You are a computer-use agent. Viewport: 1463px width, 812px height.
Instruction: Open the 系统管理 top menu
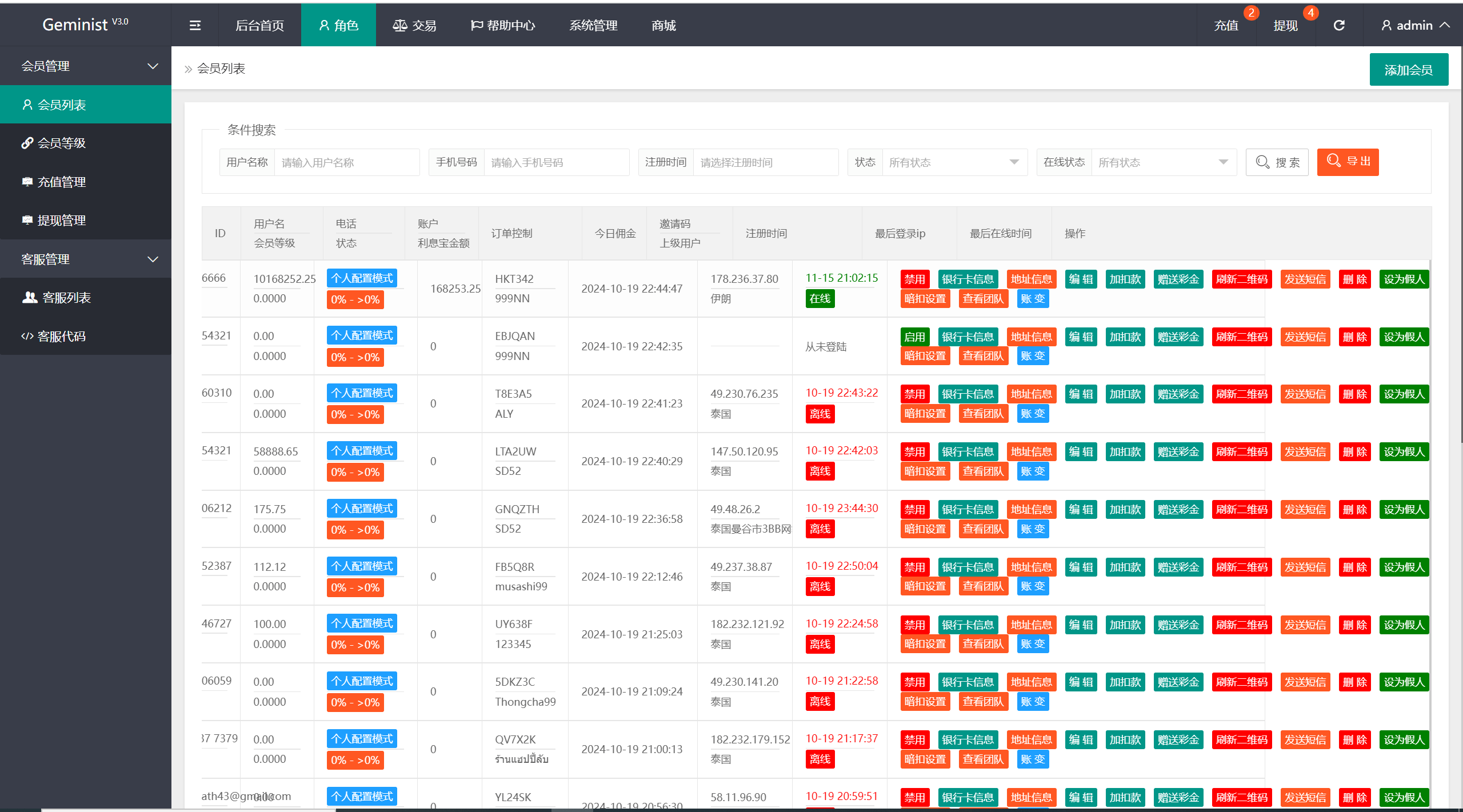(x=593, y=25)
